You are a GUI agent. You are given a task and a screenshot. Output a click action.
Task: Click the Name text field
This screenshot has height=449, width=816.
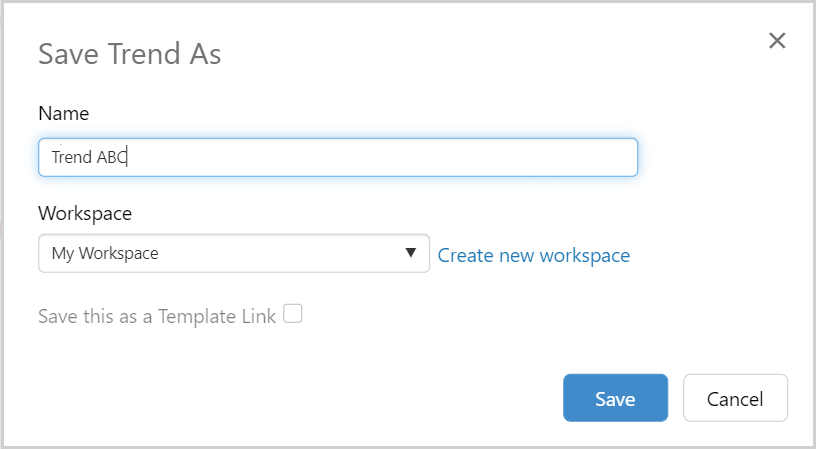338,158
